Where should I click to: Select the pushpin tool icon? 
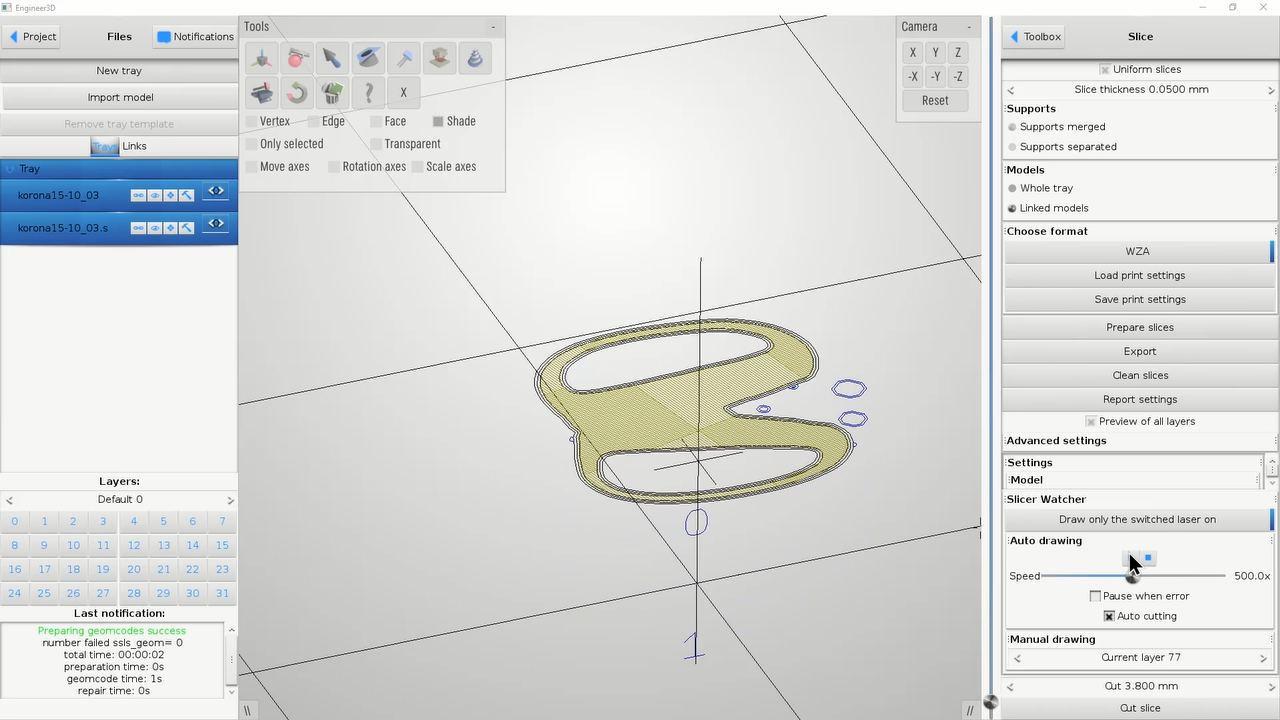pyautogui.click(x=404, y=59)
